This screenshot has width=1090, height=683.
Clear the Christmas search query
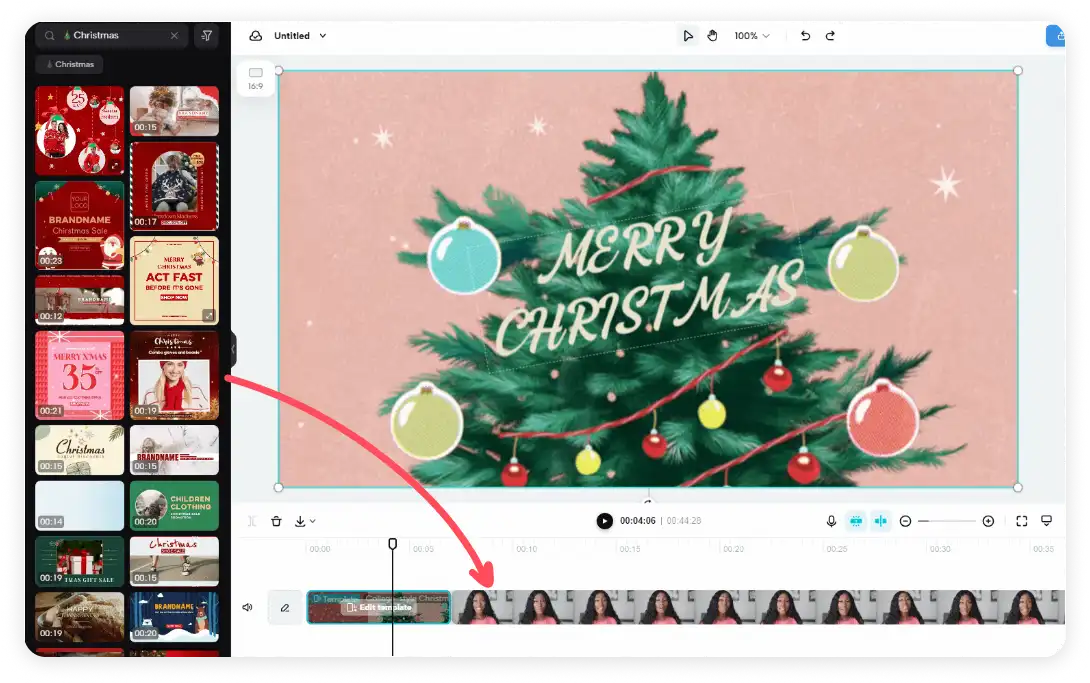[174, 35]
